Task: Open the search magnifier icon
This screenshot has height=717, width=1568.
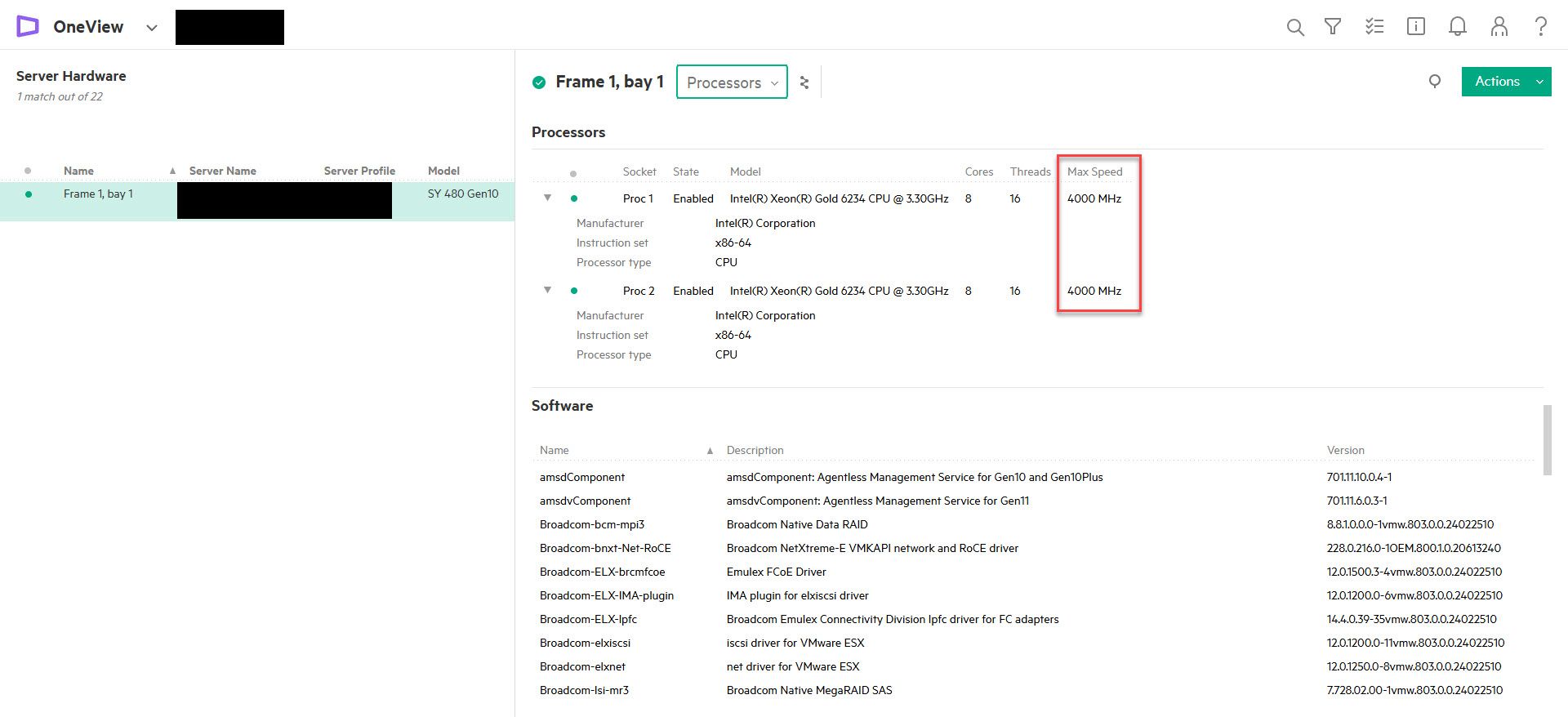Action: pos(1295,27)
